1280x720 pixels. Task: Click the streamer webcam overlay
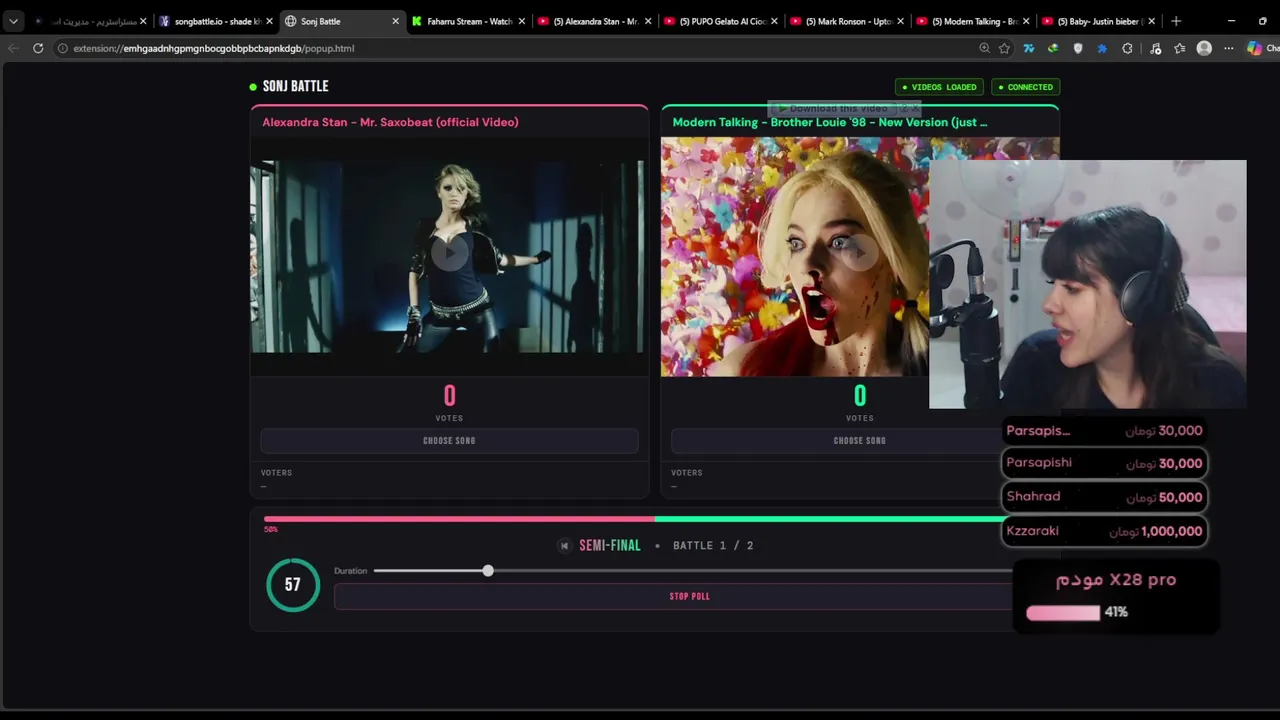coord(1088,284)
